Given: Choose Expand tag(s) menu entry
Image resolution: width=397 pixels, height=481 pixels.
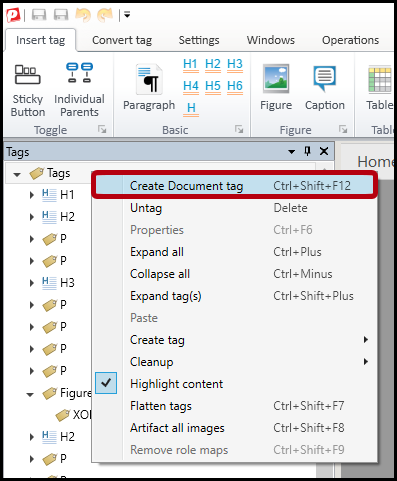Looking at the screenshot, I should tap(234, 296).
